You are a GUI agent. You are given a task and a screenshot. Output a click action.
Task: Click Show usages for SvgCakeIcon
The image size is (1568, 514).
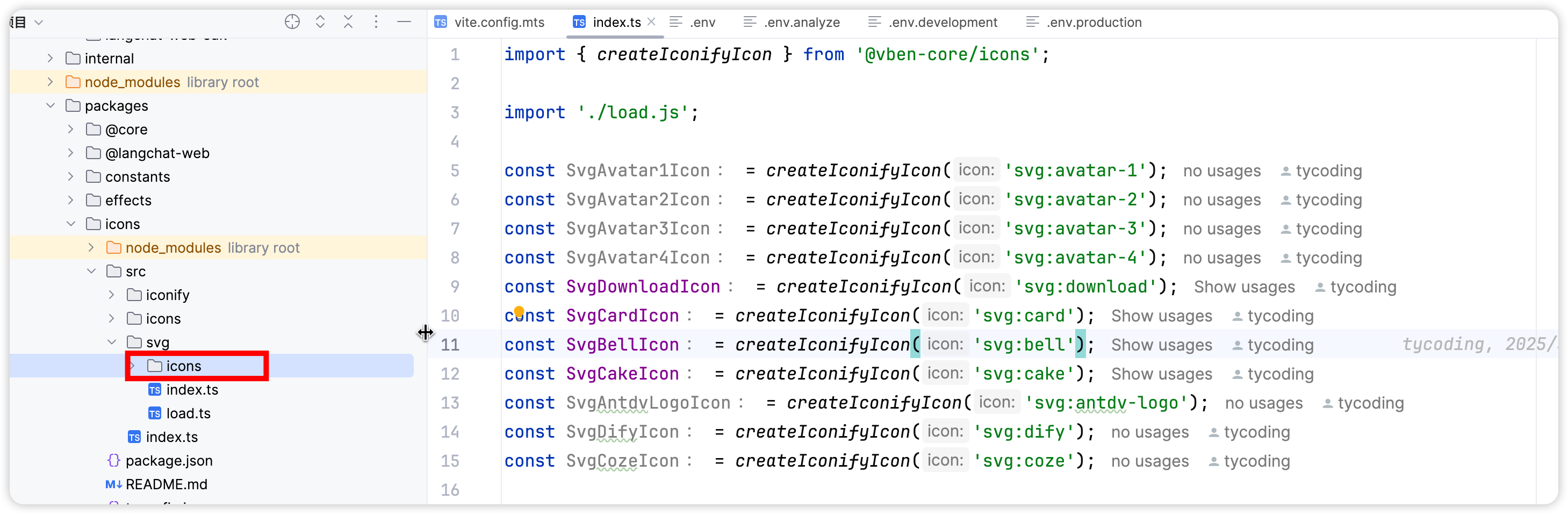coord(1161,374)
